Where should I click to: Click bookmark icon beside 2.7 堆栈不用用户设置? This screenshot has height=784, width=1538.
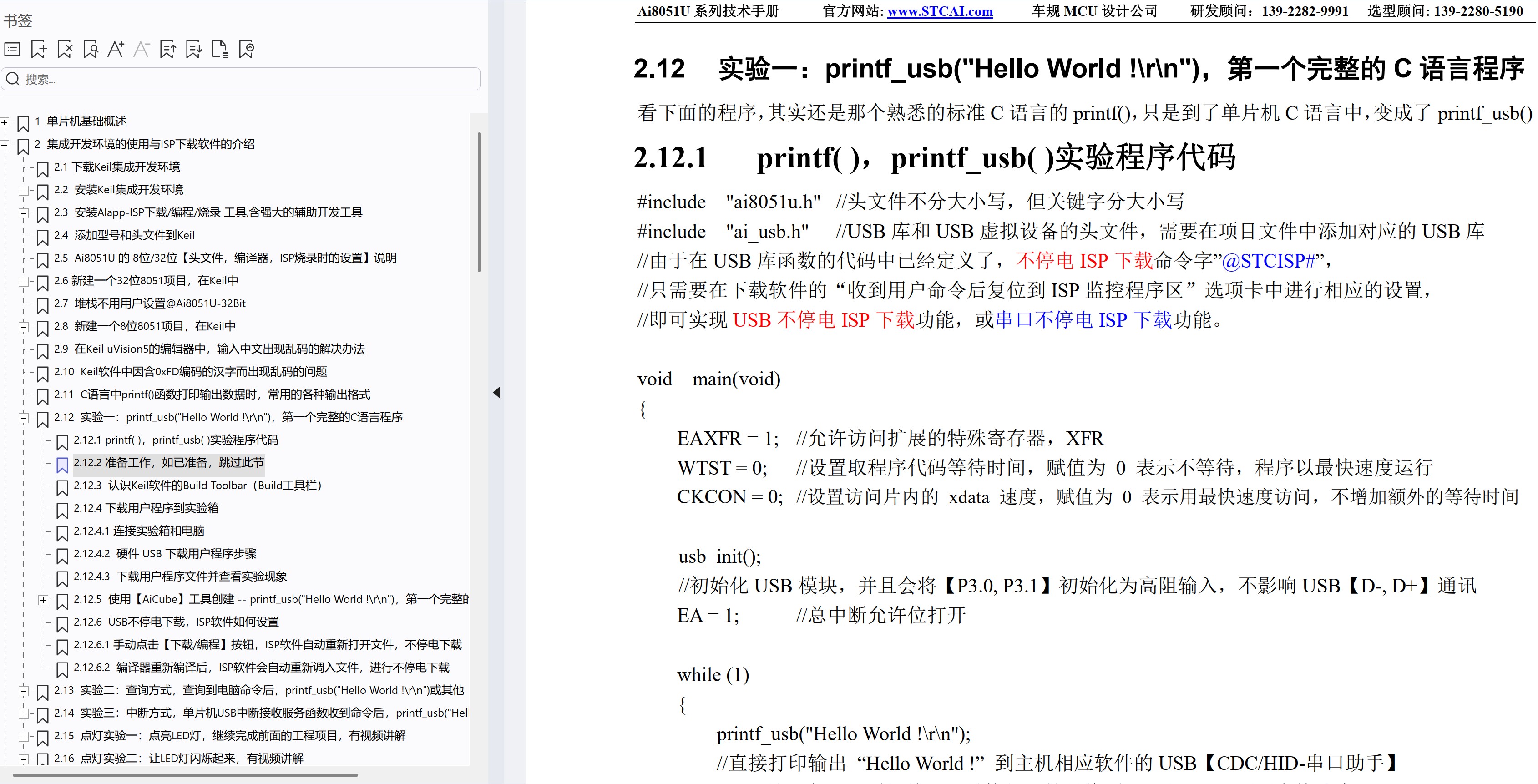pyautogui.click(x=42, y=306)
